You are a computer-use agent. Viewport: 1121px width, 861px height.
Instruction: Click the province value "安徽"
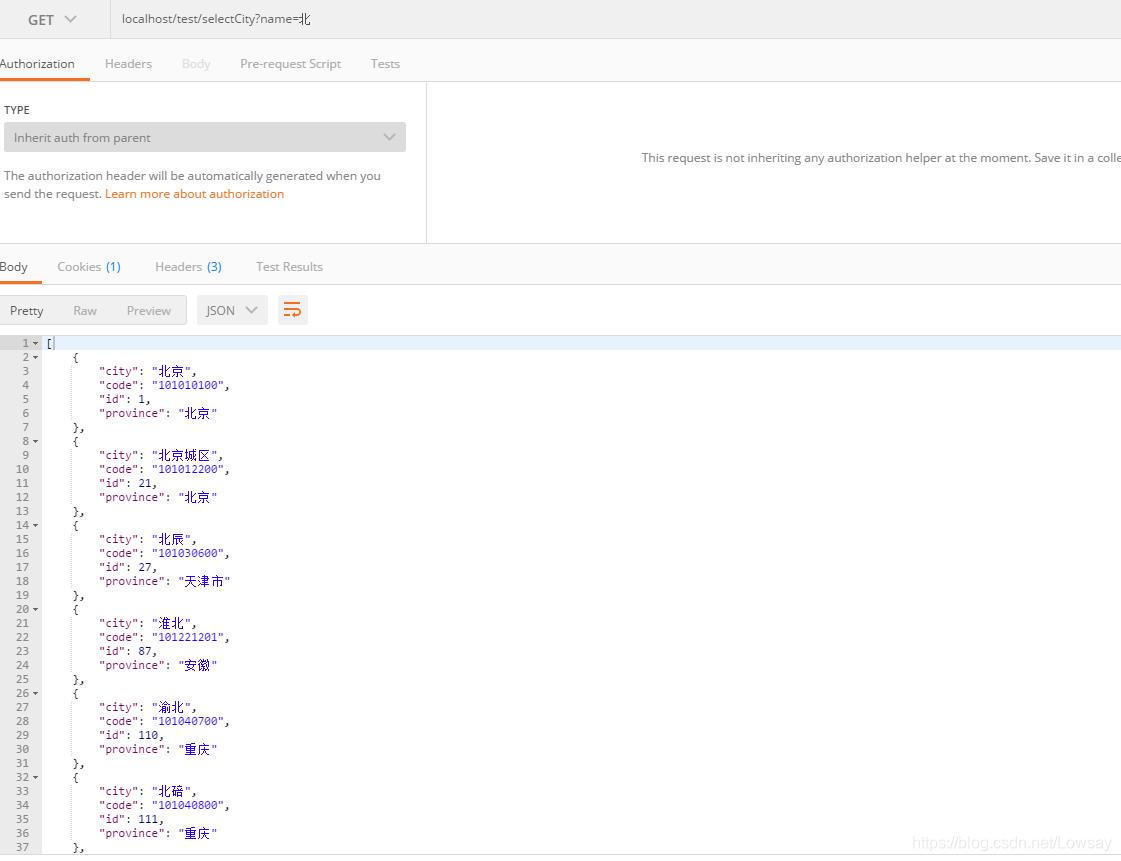(x=197, y=666)
